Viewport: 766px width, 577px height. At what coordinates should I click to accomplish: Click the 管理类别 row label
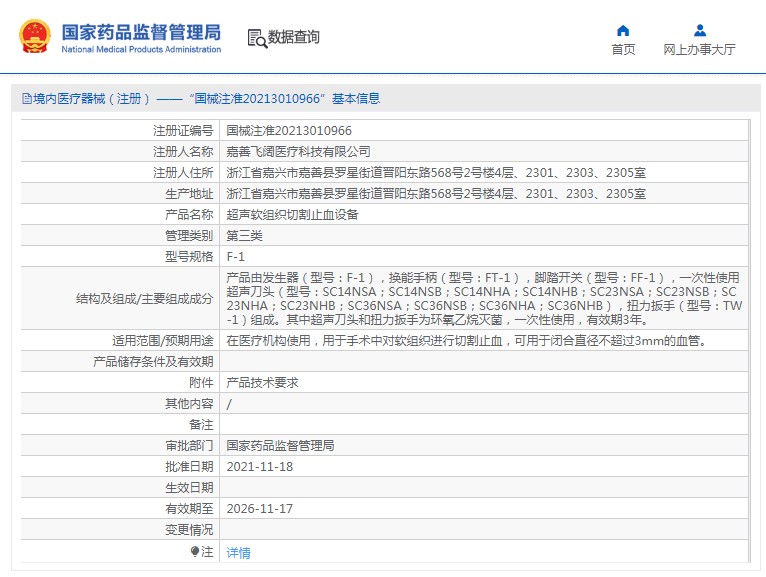point(189,235)
